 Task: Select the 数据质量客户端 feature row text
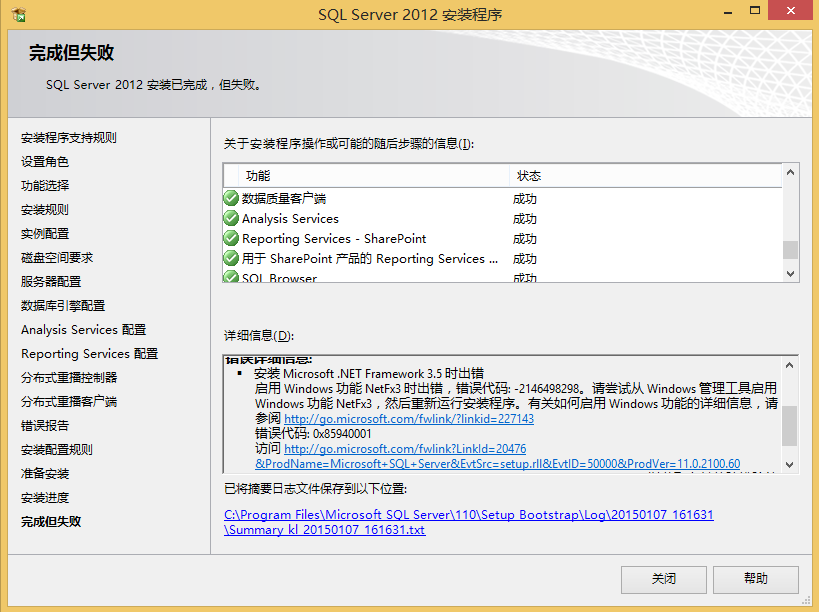click(x=284, y=199)
